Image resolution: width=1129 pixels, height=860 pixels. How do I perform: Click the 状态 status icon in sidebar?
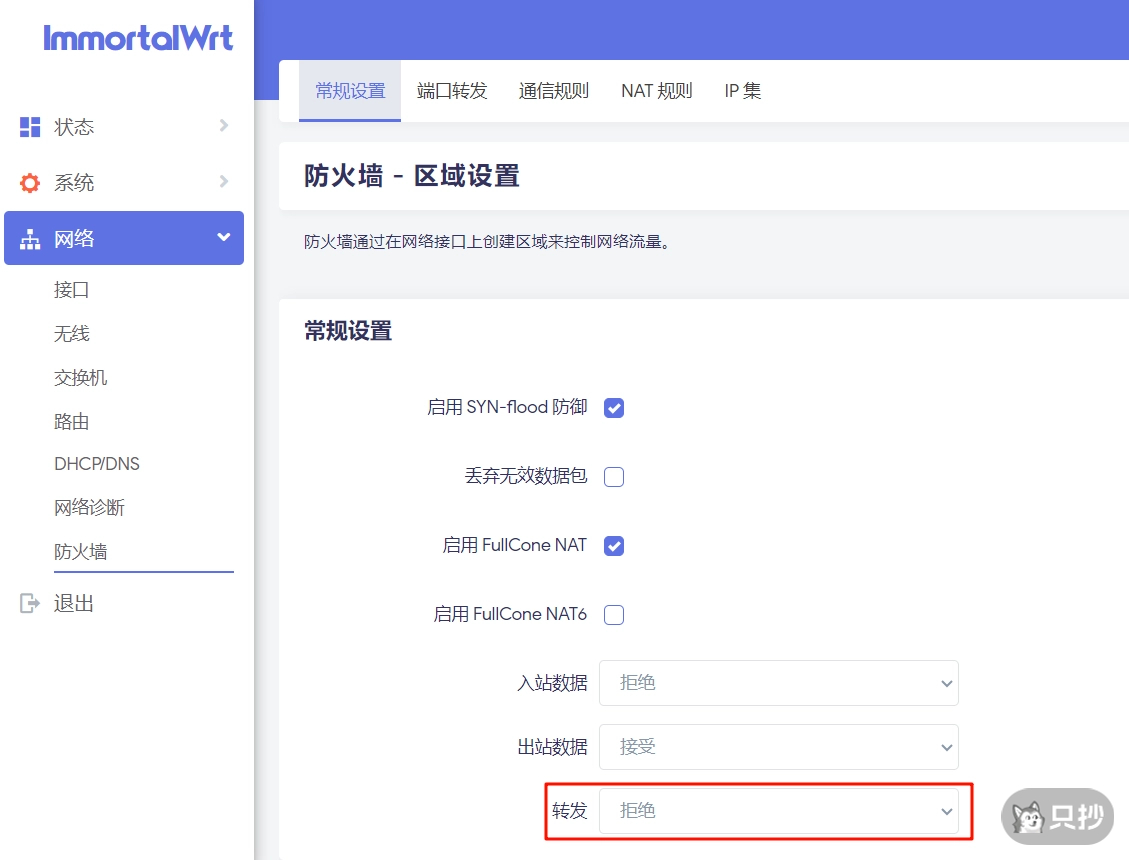point(31,126)
